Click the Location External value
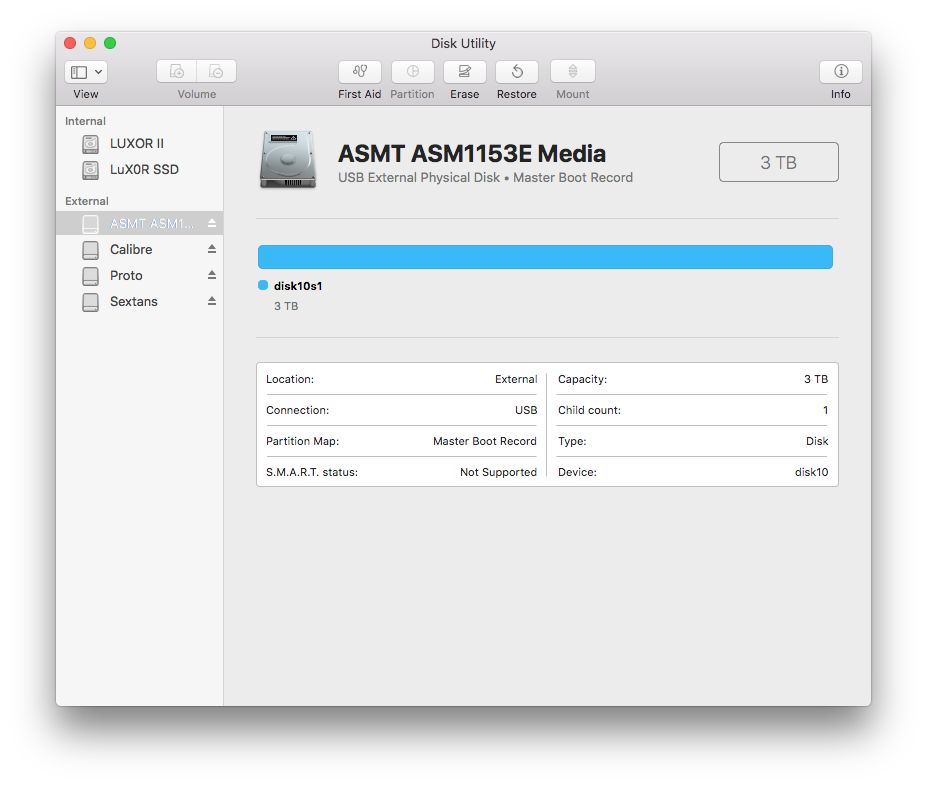The width and height of the screenshot is (927, 786). 516,379
